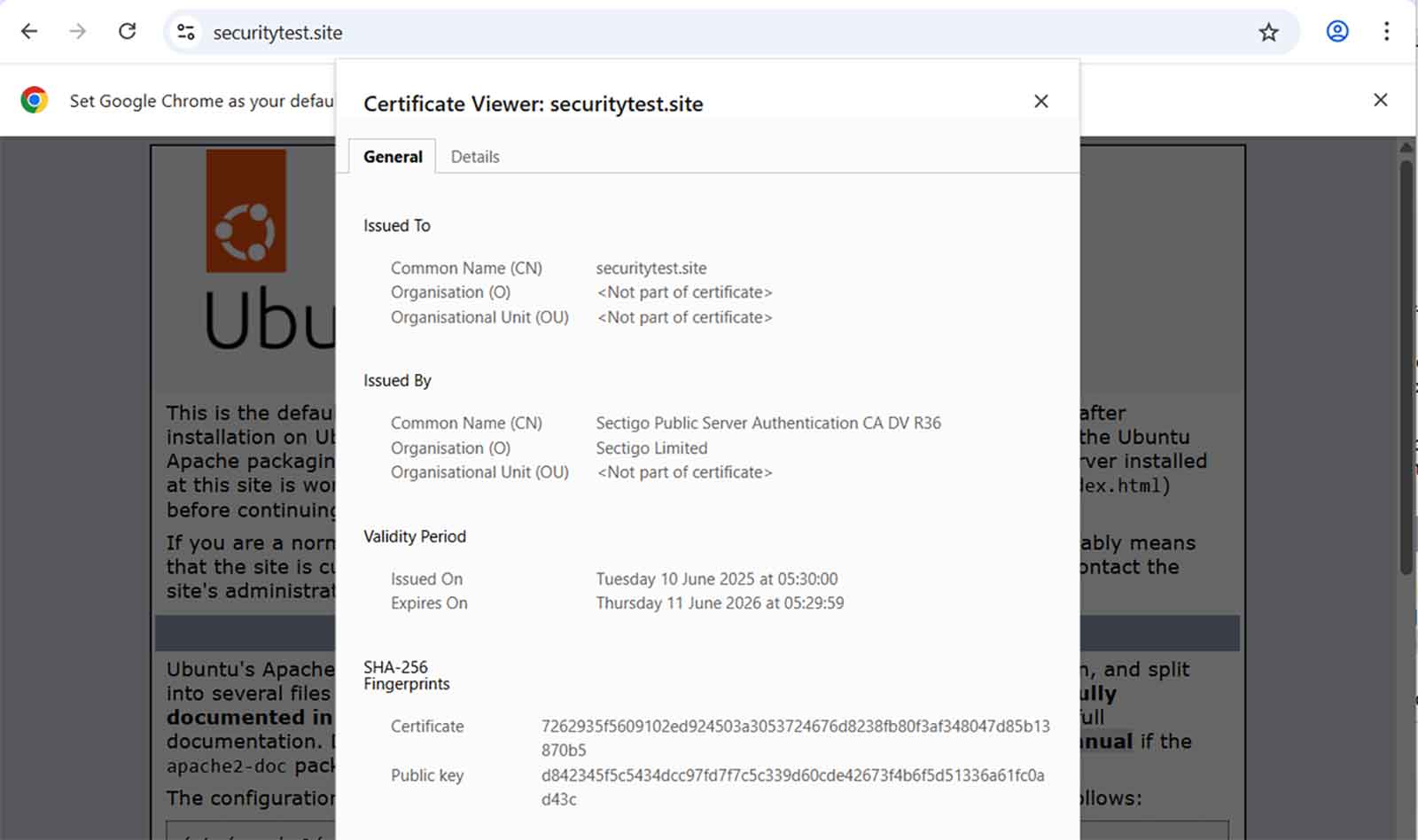Viewport: 1418px width, 840px height.
Task: Click the orange Ubuntu logo image
Action: point(246,211)
